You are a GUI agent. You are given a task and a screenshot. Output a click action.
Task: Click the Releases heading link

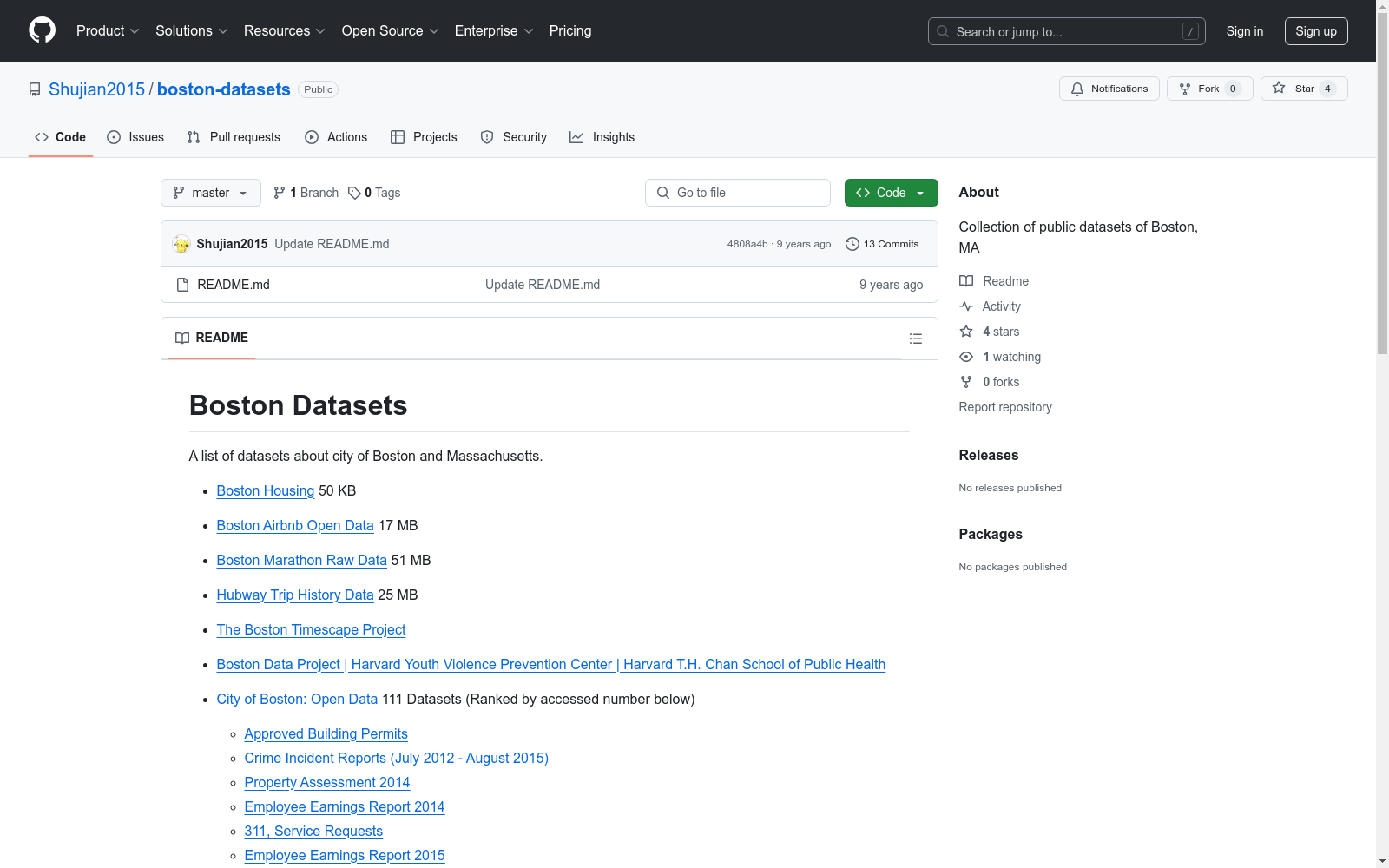[989, 455]
